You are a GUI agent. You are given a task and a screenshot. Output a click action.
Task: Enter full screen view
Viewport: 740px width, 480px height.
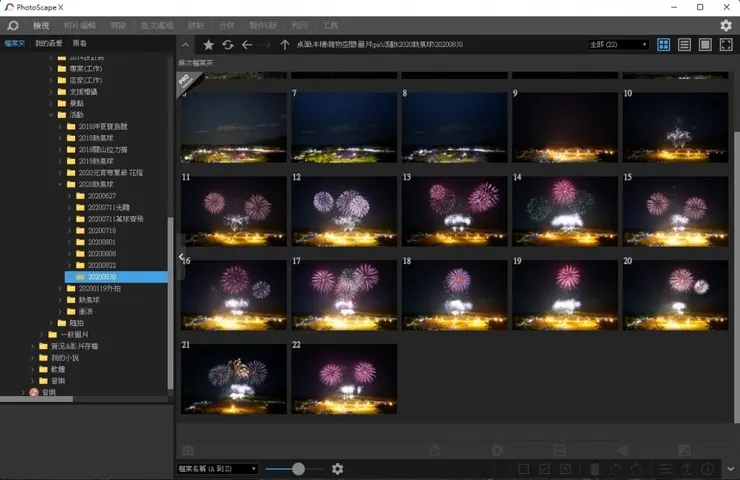point(726,45)
